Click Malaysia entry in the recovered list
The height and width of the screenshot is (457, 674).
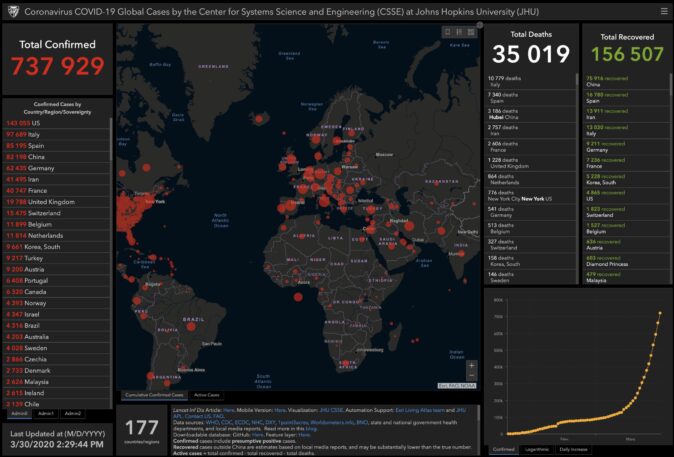[626, 277]
